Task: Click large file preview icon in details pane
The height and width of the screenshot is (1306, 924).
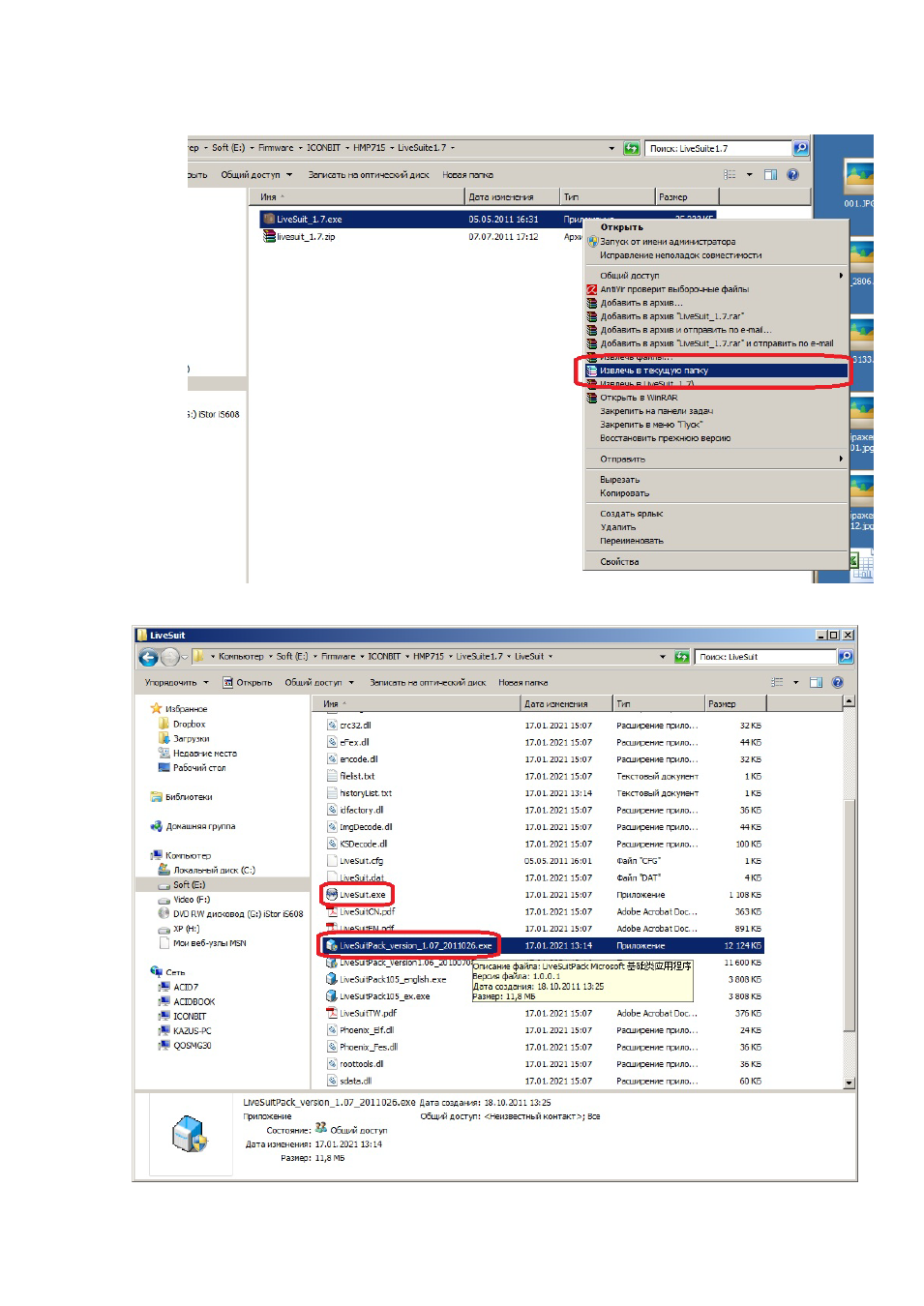Action: (190, 1134)
